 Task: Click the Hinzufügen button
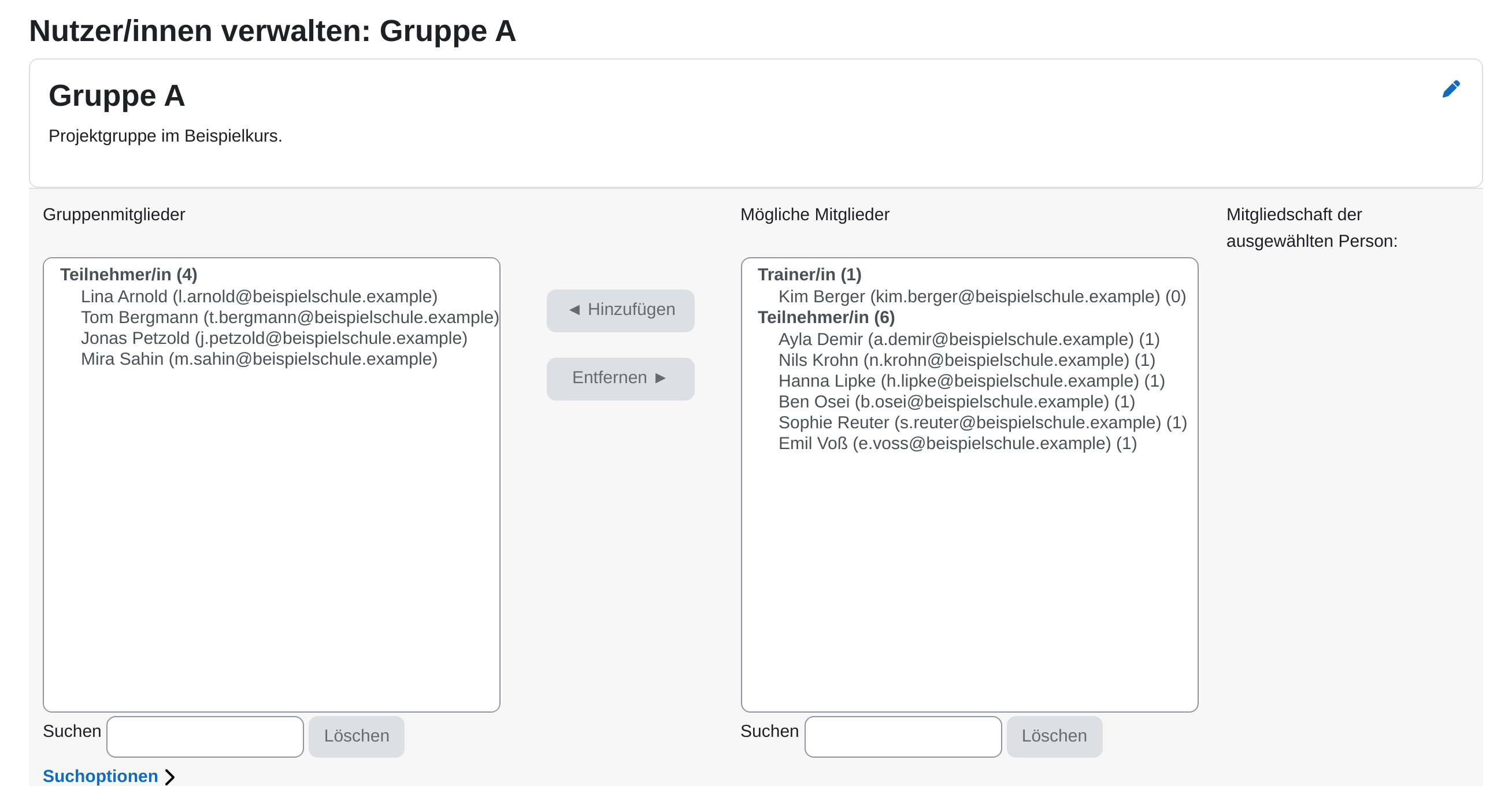620,310
